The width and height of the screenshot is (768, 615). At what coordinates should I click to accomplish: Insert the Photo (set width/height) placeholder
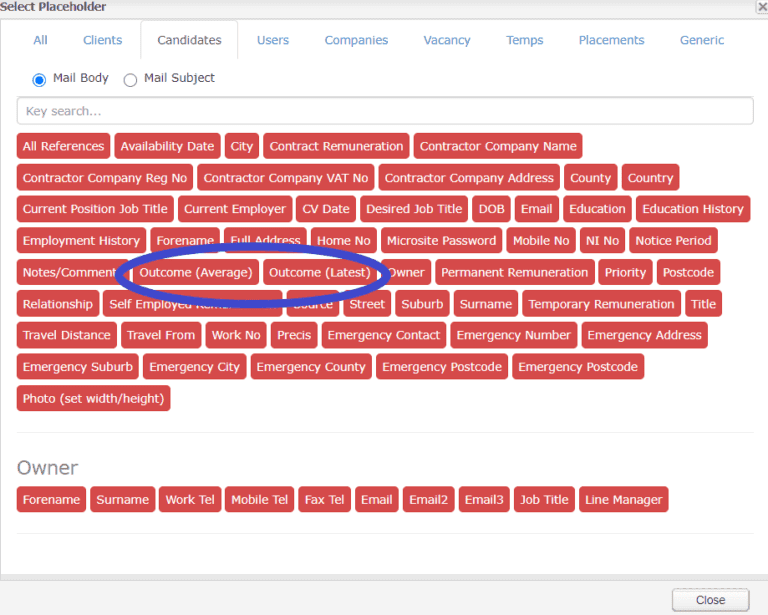[93, 398]
